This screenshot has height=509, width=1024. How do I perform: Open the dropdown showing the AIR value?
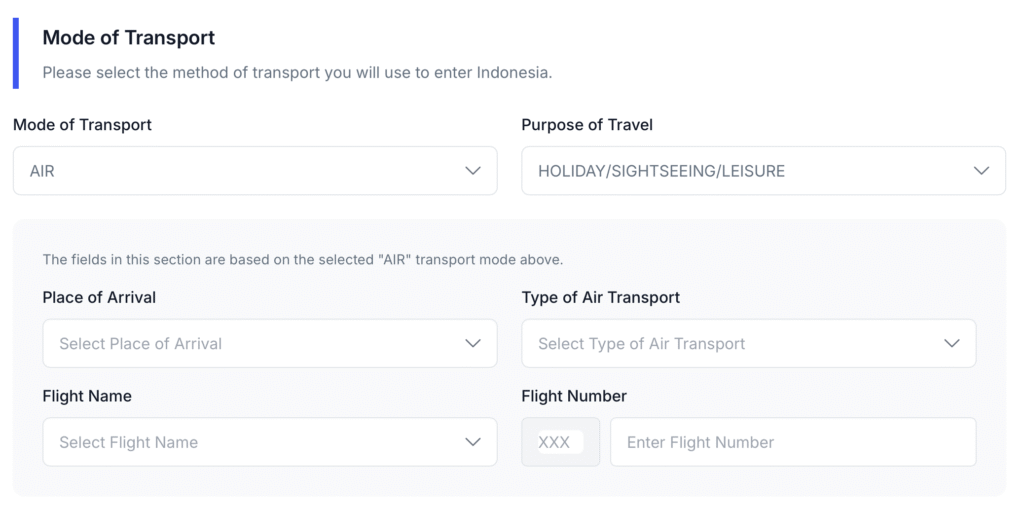254,171
